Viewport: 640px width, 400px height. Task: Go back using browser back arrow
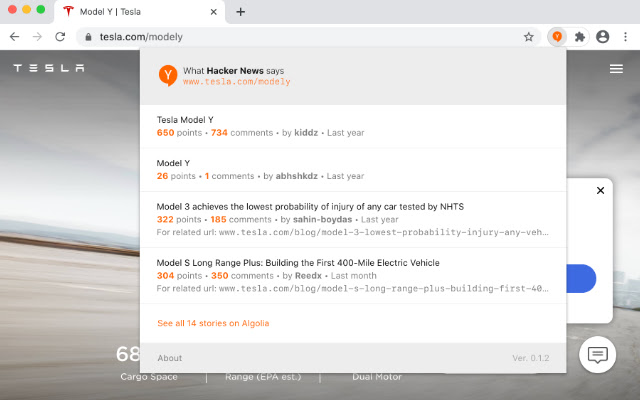pos(15,37)
